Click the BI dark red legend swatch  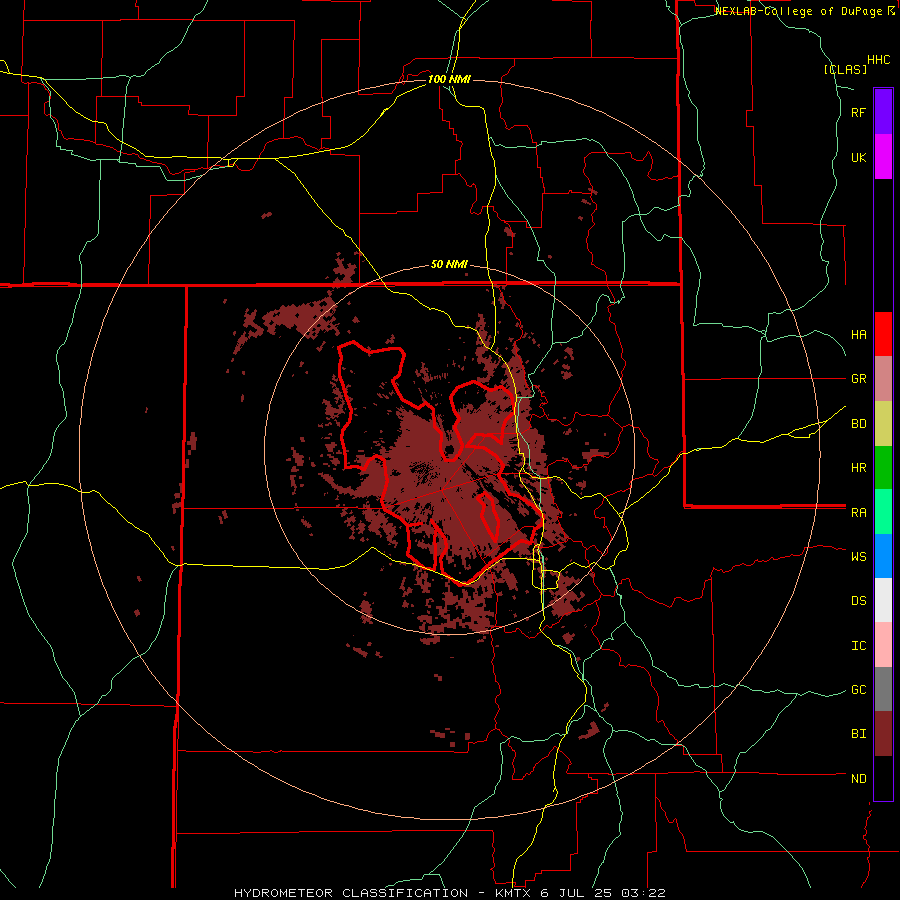[x=883, y=734]
